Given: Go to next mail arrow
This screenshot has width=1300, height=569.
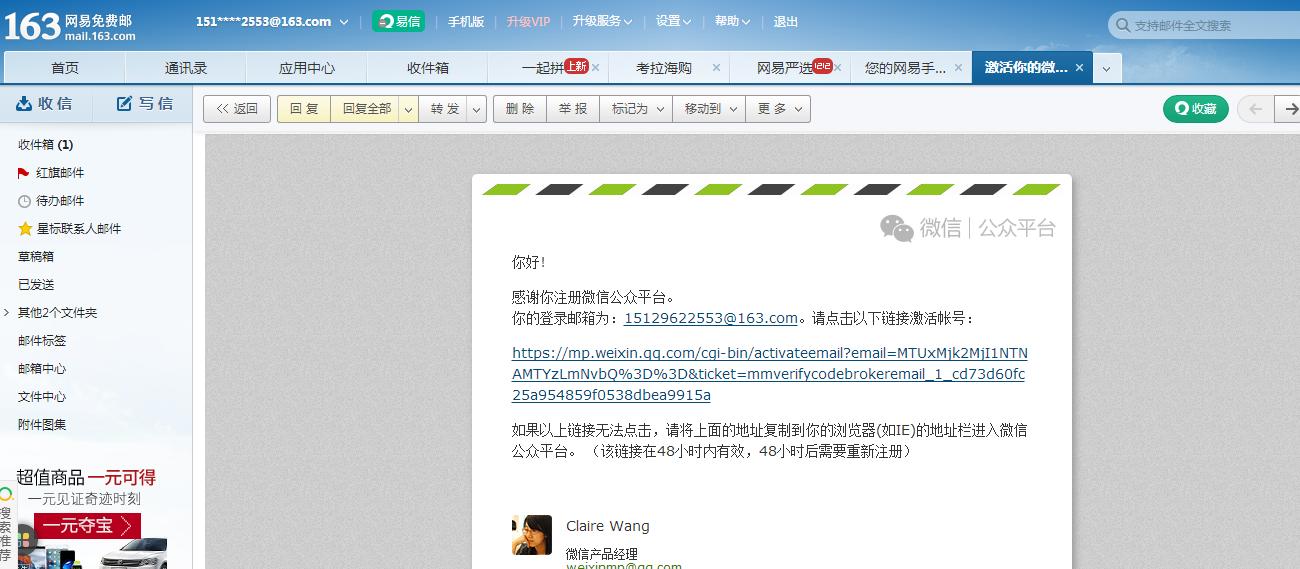Looking at the screenshot, I should pos(1290,109).
